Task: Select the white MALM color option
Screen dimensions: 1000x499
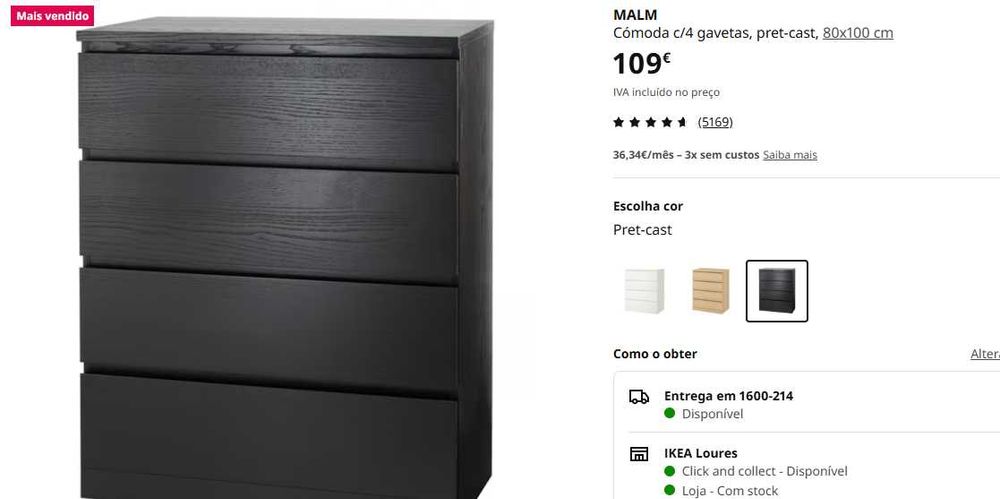Action: (644, 291)
